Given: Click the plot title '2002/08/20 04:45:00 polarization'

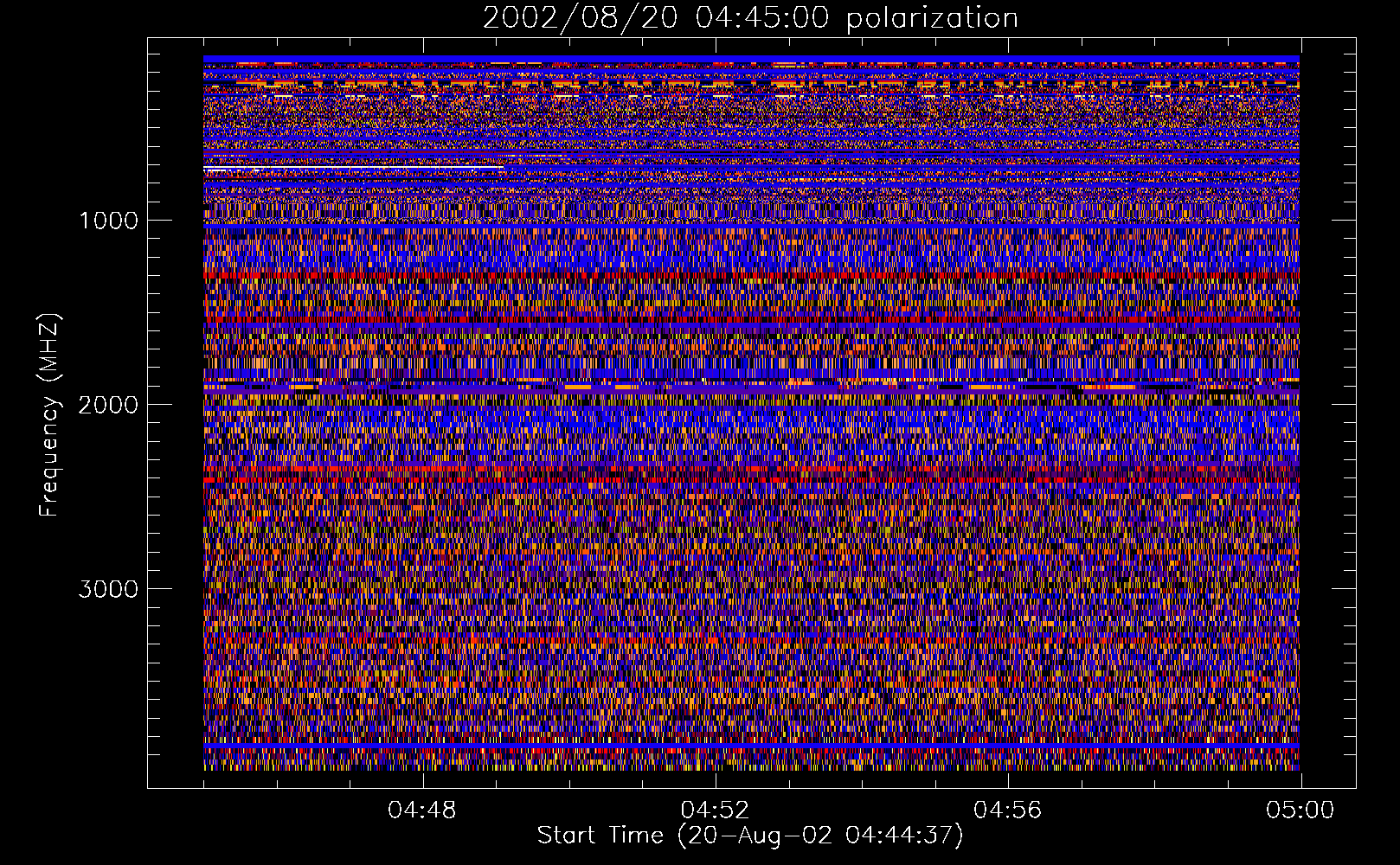Looking at the screenshot, I should (x=750, y=18).
